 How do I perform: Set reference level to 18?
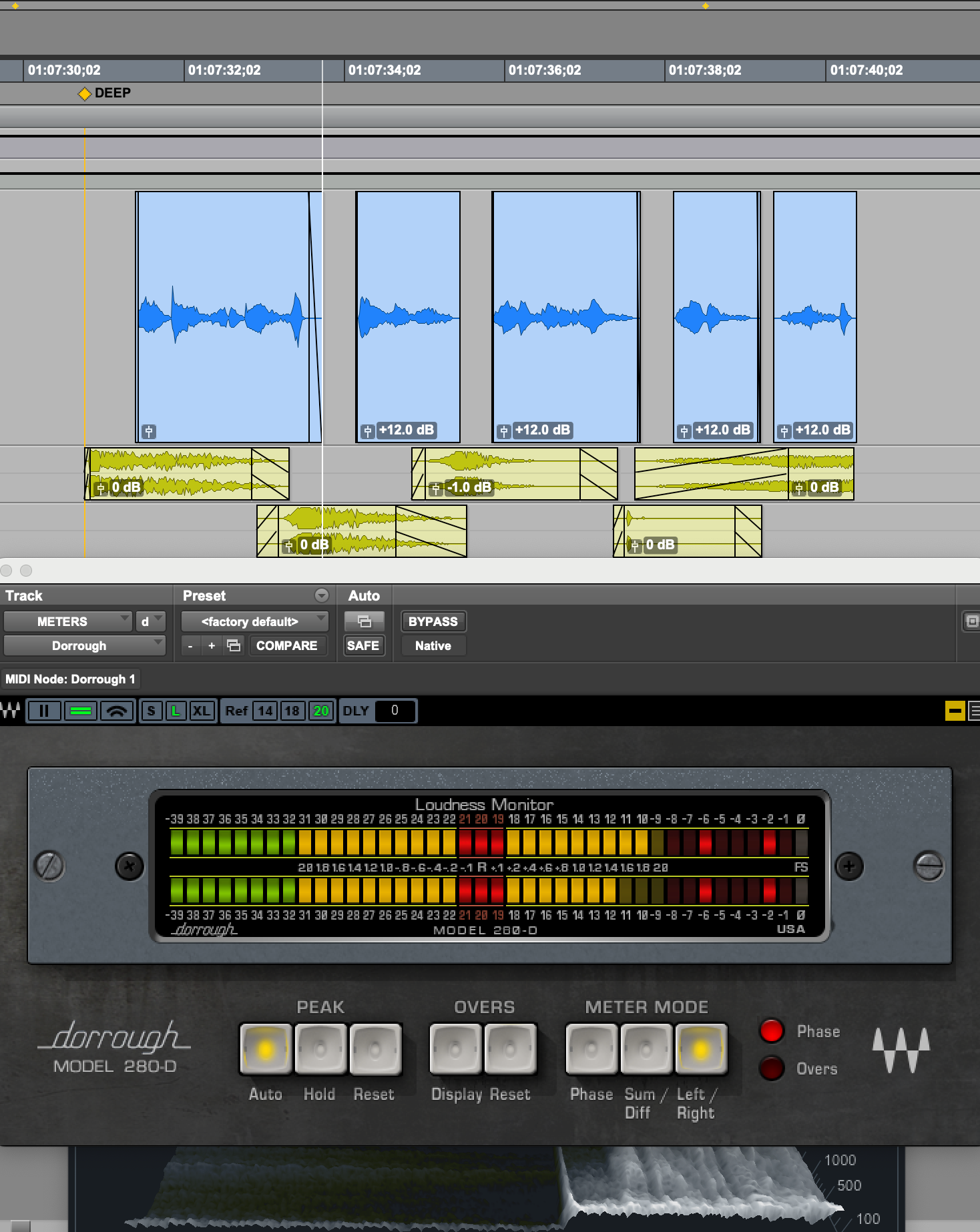[x=292, y=711]
